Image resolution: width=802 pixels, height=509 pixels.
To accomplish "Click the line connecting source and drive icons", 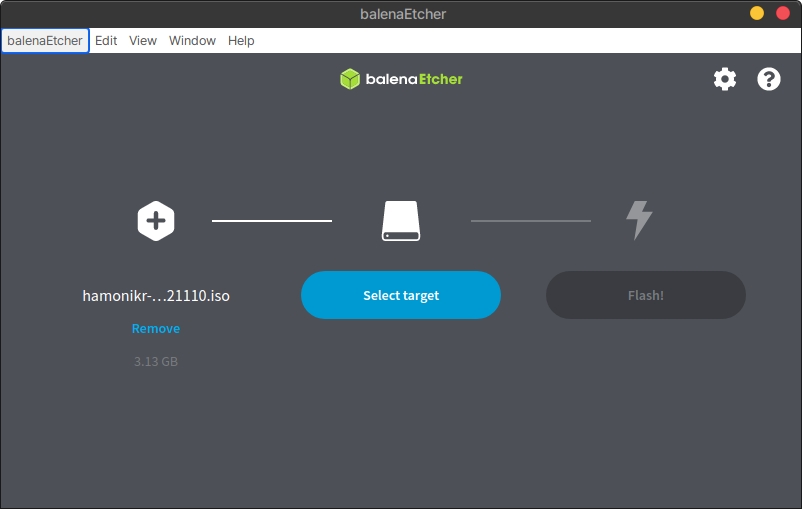I will (272, 220).
